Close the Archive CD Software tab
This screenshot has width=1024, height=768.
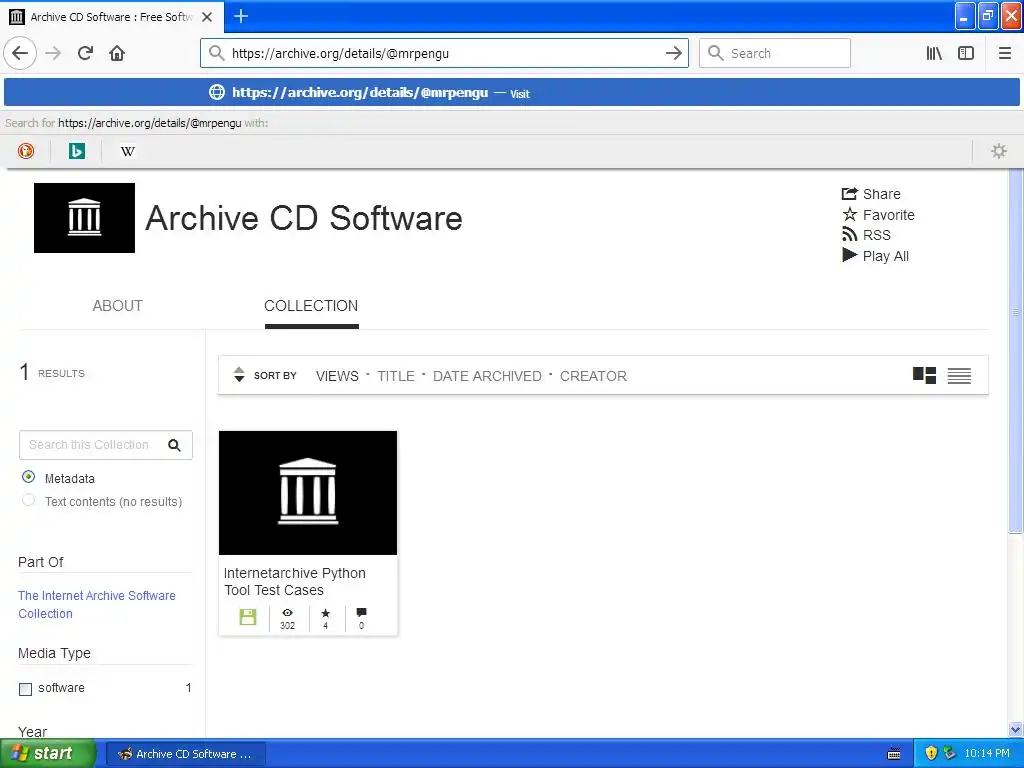tap(207, 17)
